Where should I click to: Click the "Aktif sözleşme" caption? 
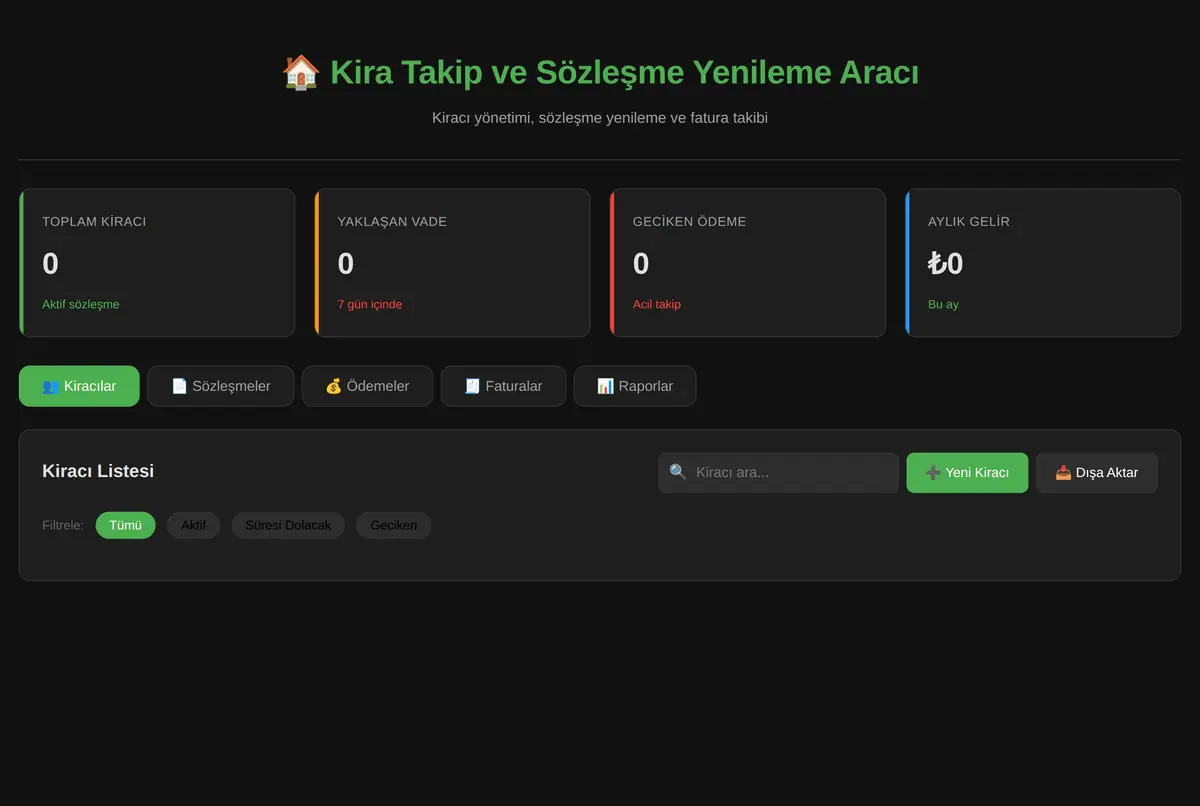[x=81, y=304]
